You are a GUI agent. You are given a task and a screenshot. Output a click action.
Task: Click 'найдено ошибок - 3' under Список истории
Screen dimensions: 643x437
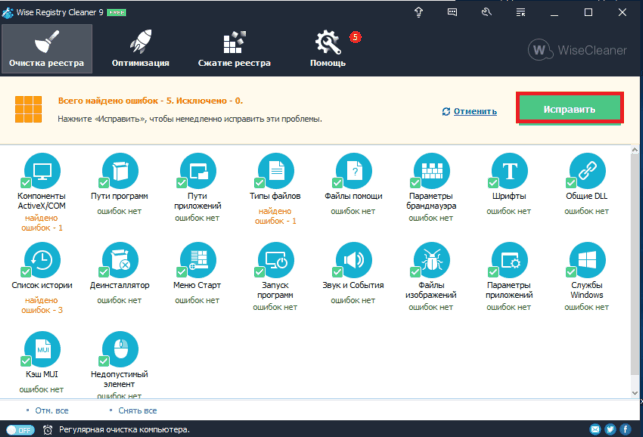pos(42,305)
